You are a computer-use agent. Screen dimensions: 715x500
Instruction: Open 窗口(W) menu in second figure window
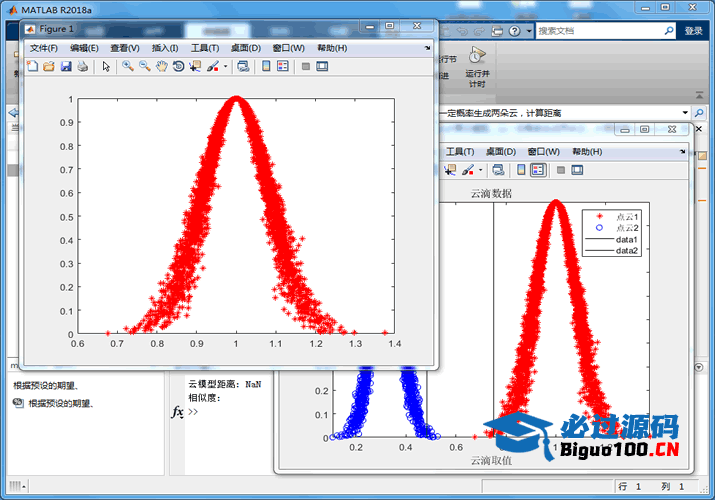[x=544, y=152]
